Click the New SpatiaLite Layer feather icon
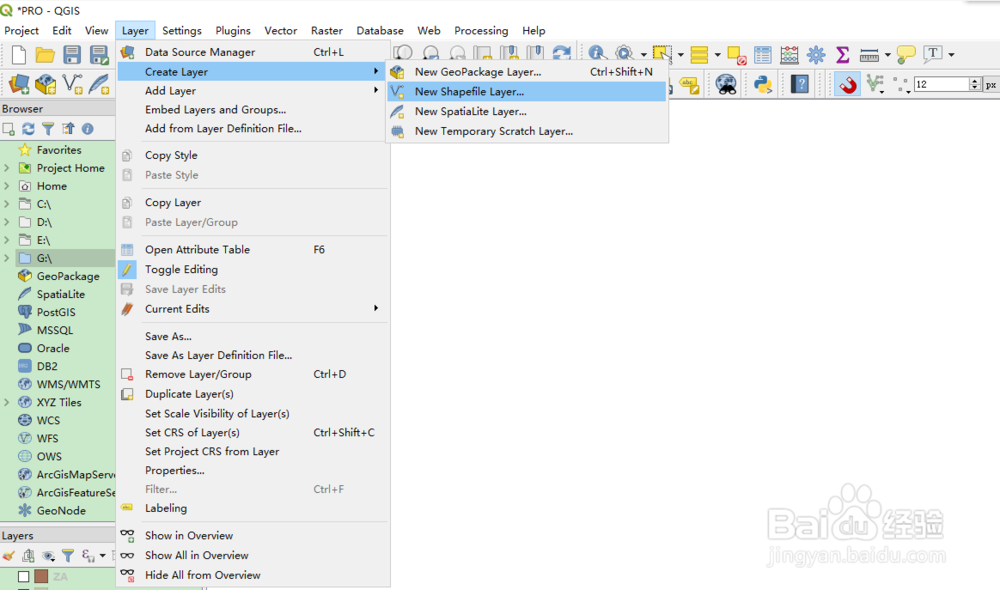Screen dimensions: 1000x590 [99, 84]
